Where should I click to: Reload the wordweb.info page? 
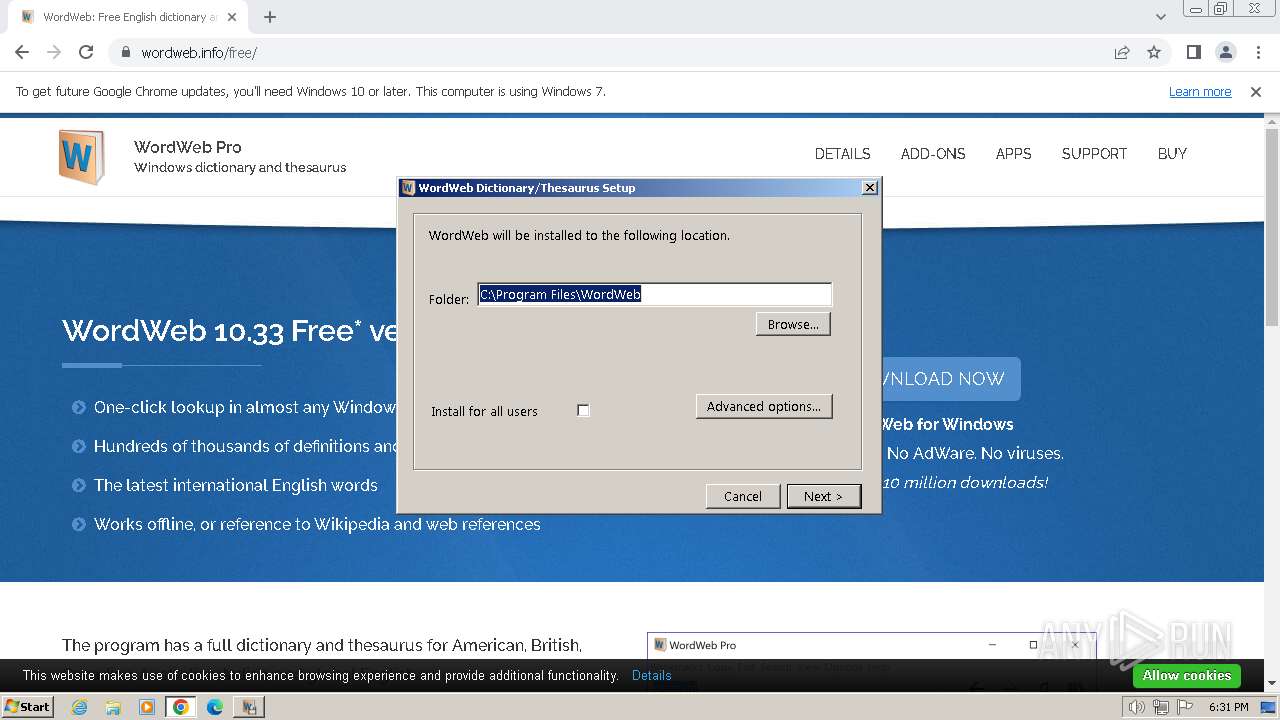pyautogui.click(x=86, y=52)
